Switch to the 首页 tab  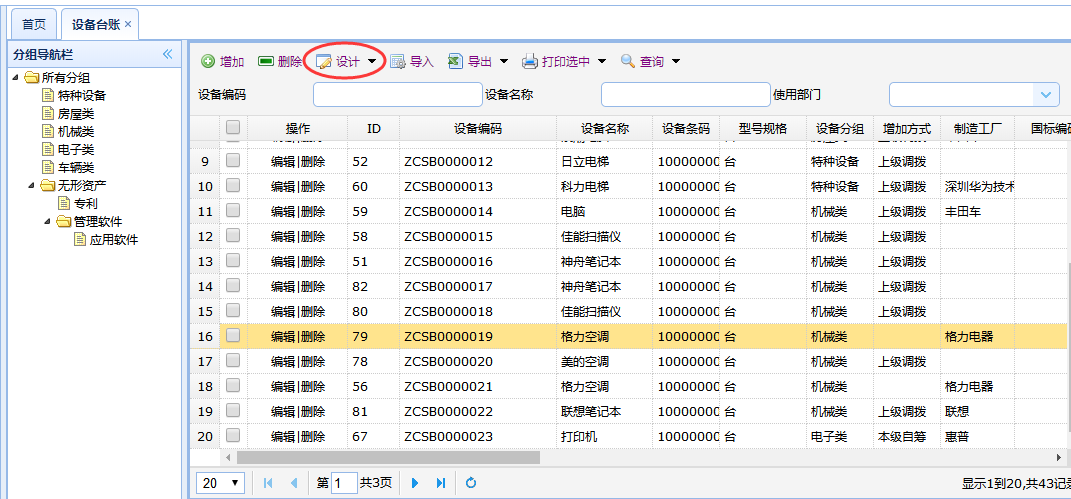click(34, 23)
